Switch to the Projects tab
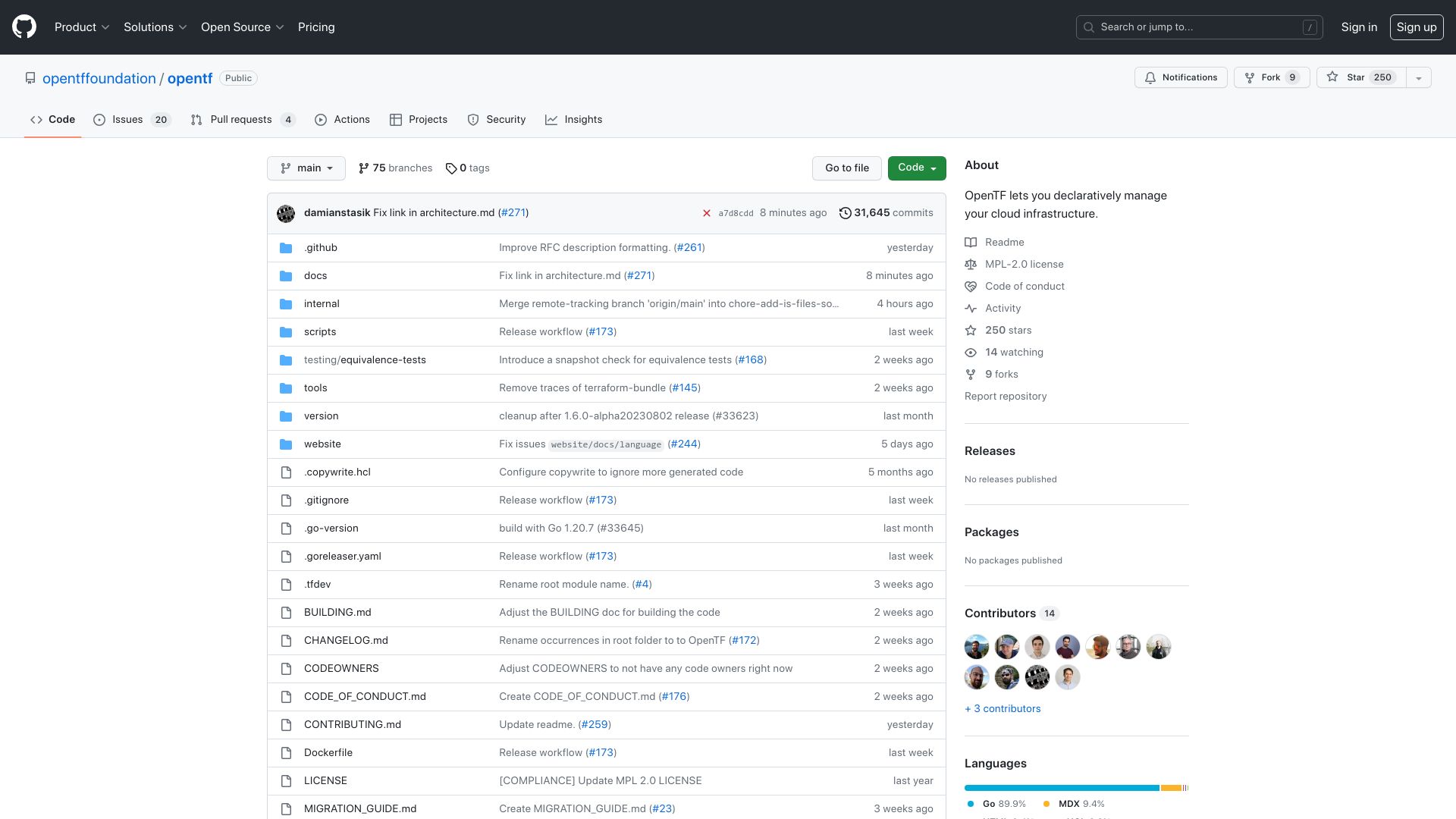Image resolution: width=1456 pixels, height=819 pixels. (419, 120)
